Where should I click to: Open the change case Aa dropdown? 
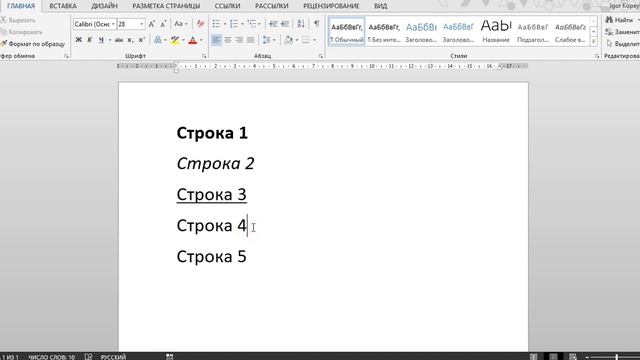[x=181, y=24]
